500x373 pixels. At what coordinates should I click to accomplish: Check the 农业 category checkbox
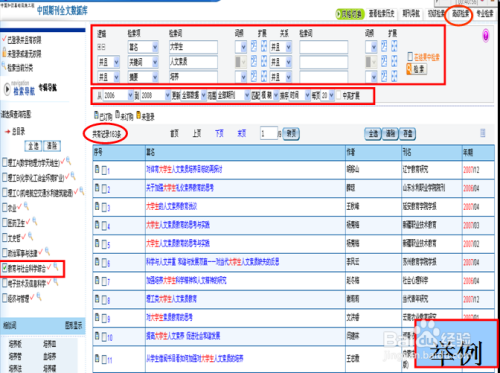[x=5, y=208]
